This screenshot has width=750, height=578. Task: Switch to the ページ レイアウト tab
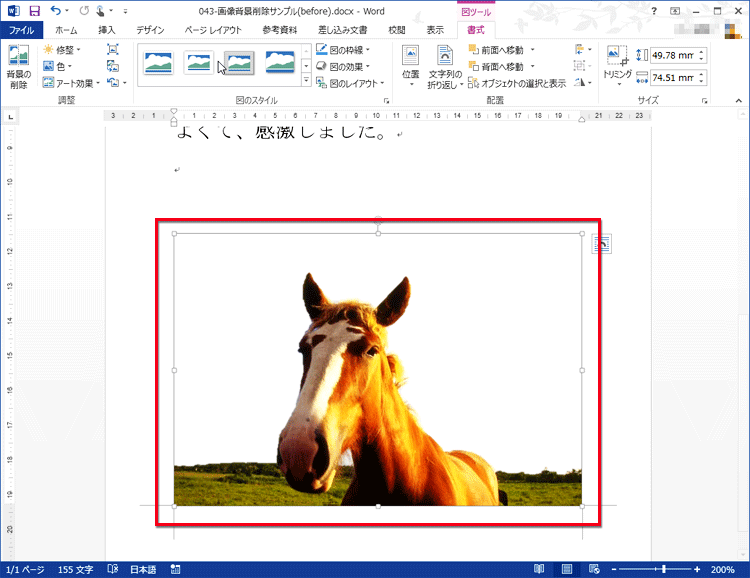(x=213, y=30)
